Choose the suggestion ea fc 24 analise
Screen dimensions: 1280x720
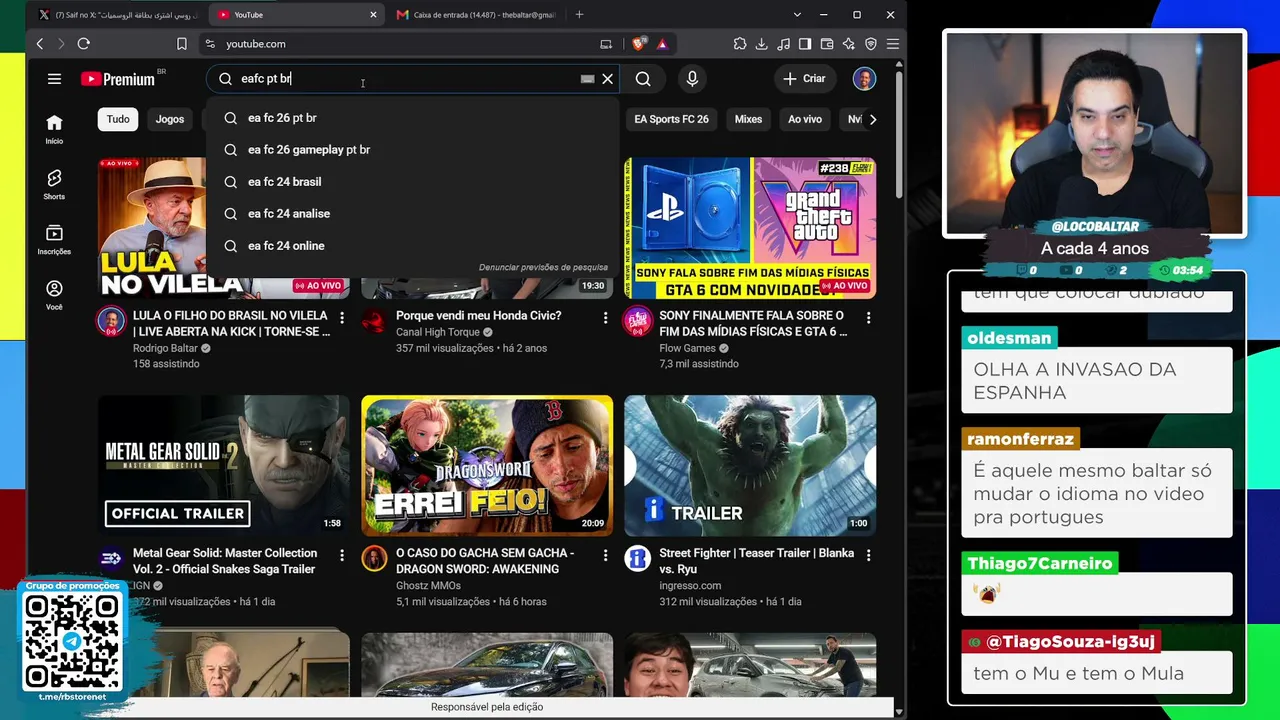coord(412,214)
